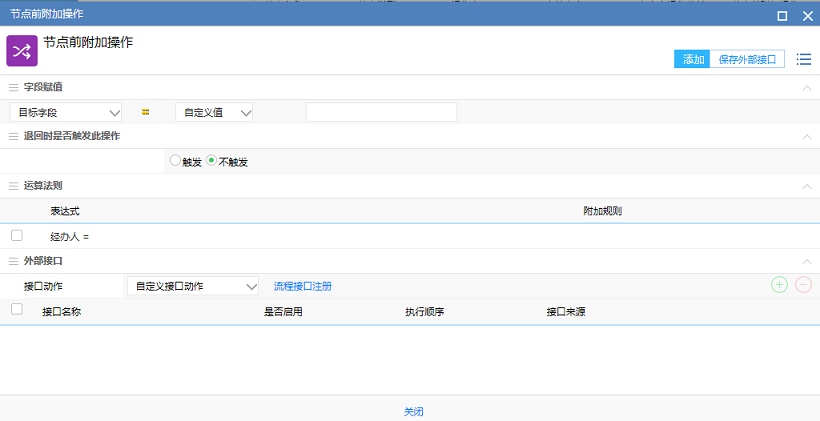Select the 不触发 radio button

[x=211, y=161]
